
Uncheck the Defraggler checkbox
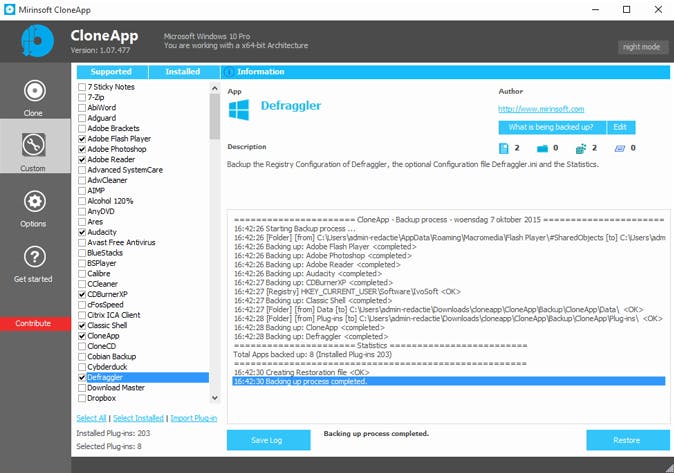[x=82, y=378]
